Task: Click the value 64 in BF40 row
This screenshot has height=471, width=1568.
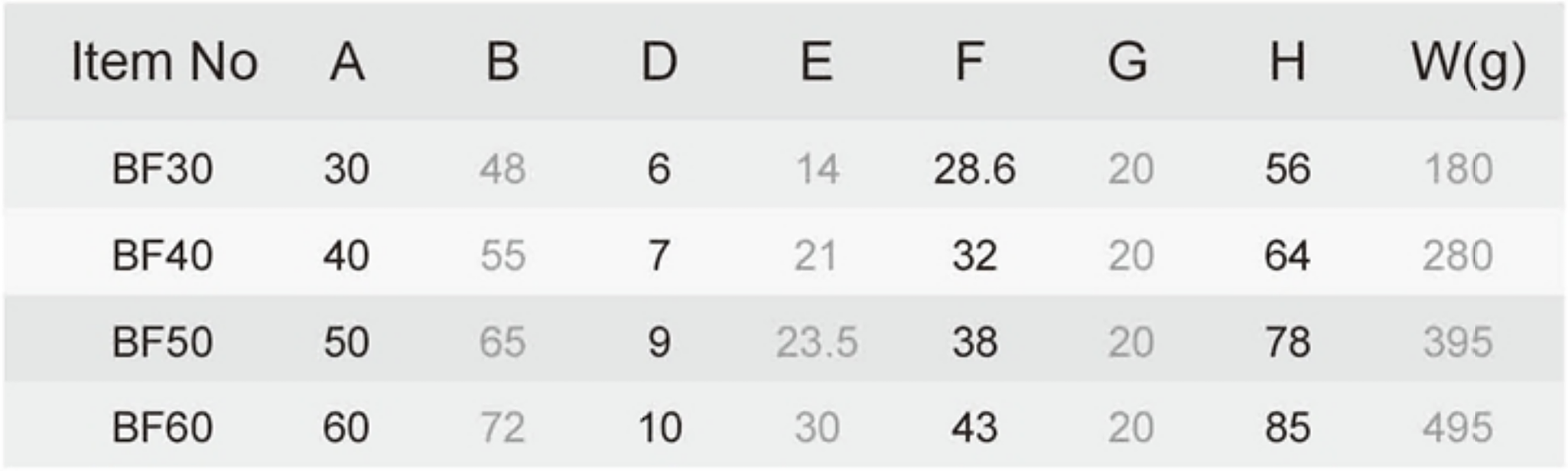Action: [x=1287, y=255]
